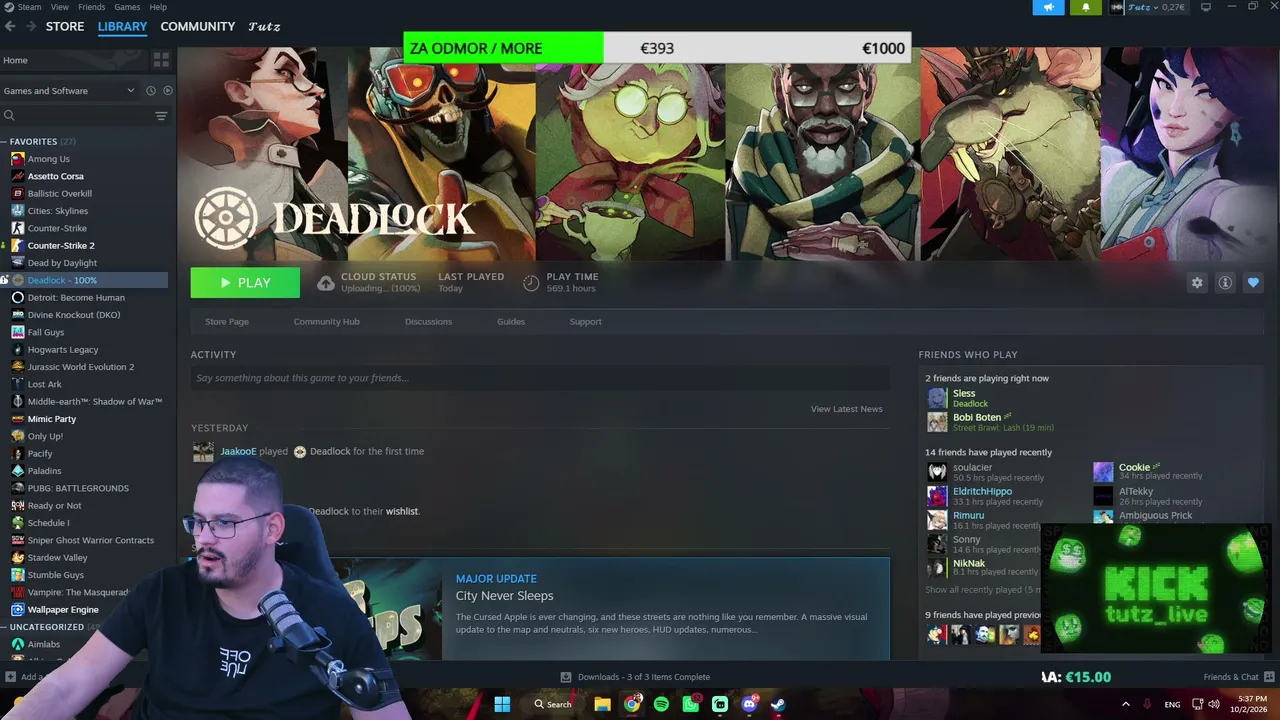This screenshot has width=1280, height=720.
Task: Open friend Sless in friends list
Action: tap(964, 393)
